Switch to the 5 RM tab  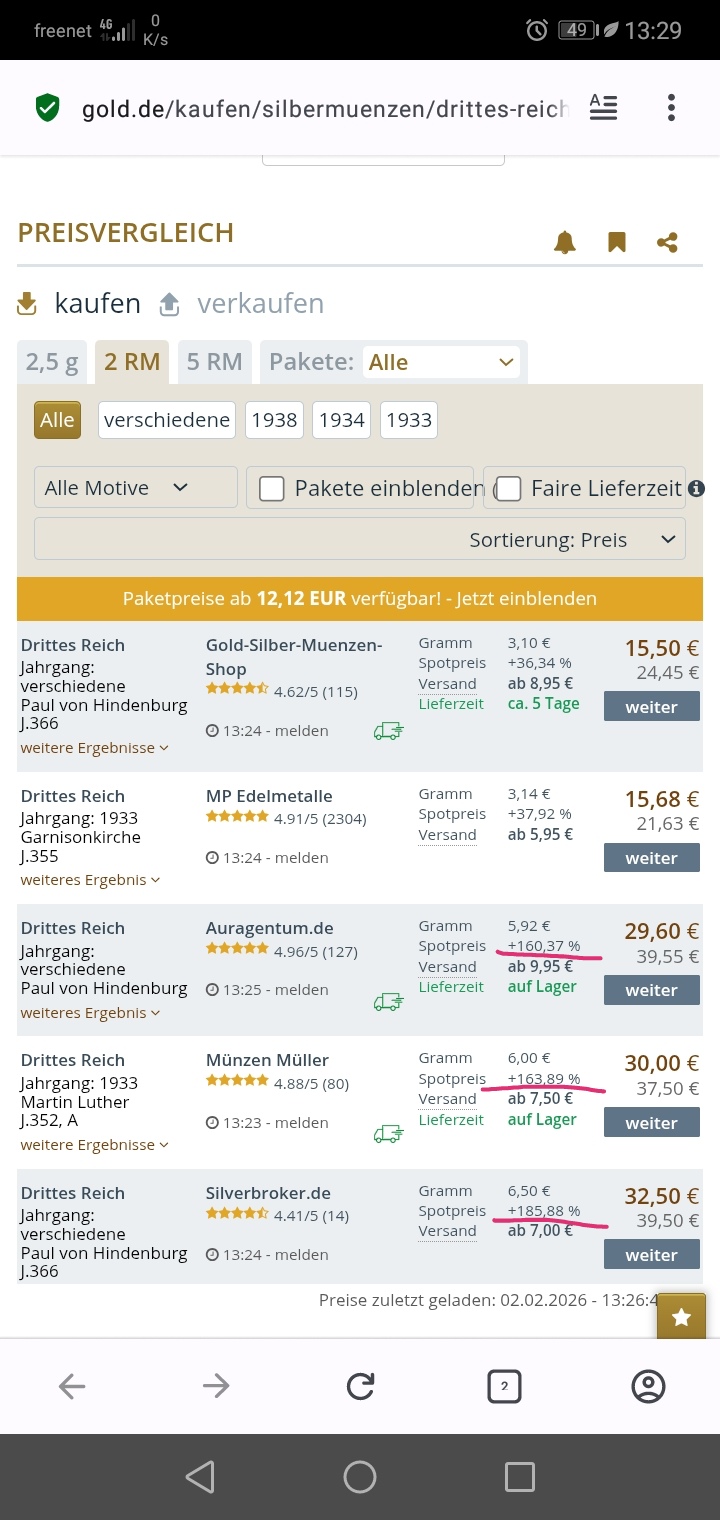(x=214, y=362)
